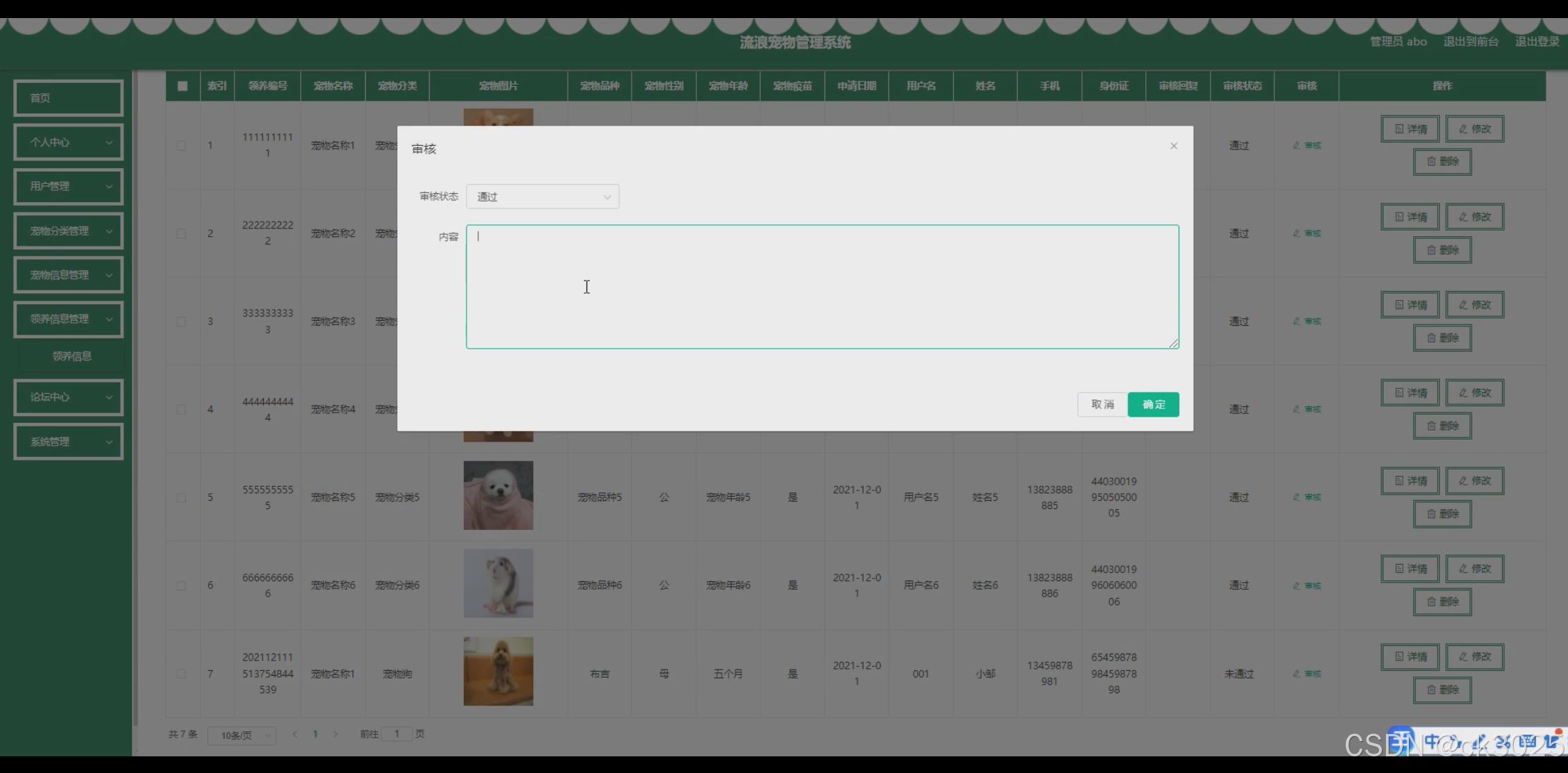Open the pet thumbnail image in row 7

tap(498, 672)
